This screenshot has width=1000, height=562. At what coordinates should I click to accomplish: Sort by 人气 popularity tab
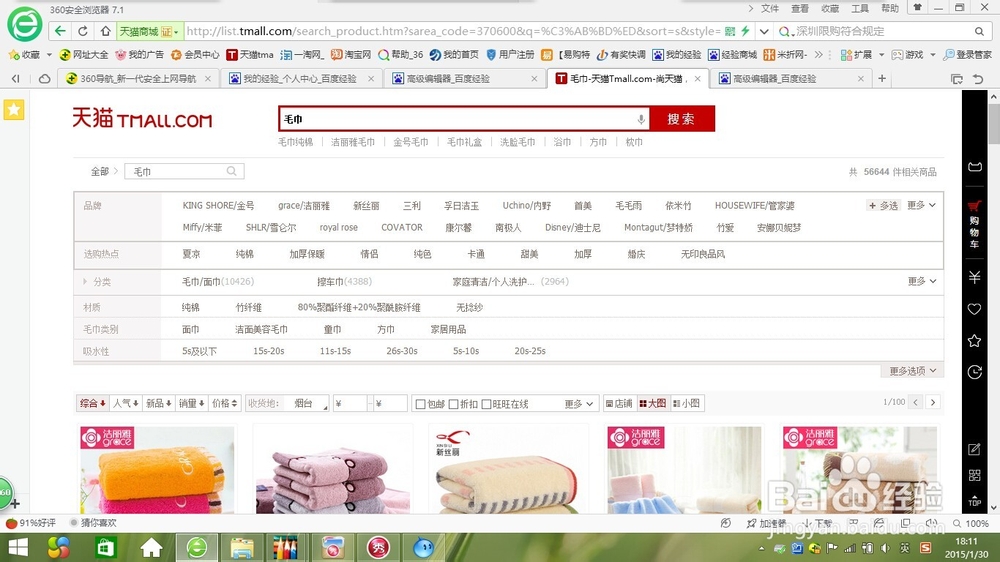pyautogui.click(x=125, y=403)
